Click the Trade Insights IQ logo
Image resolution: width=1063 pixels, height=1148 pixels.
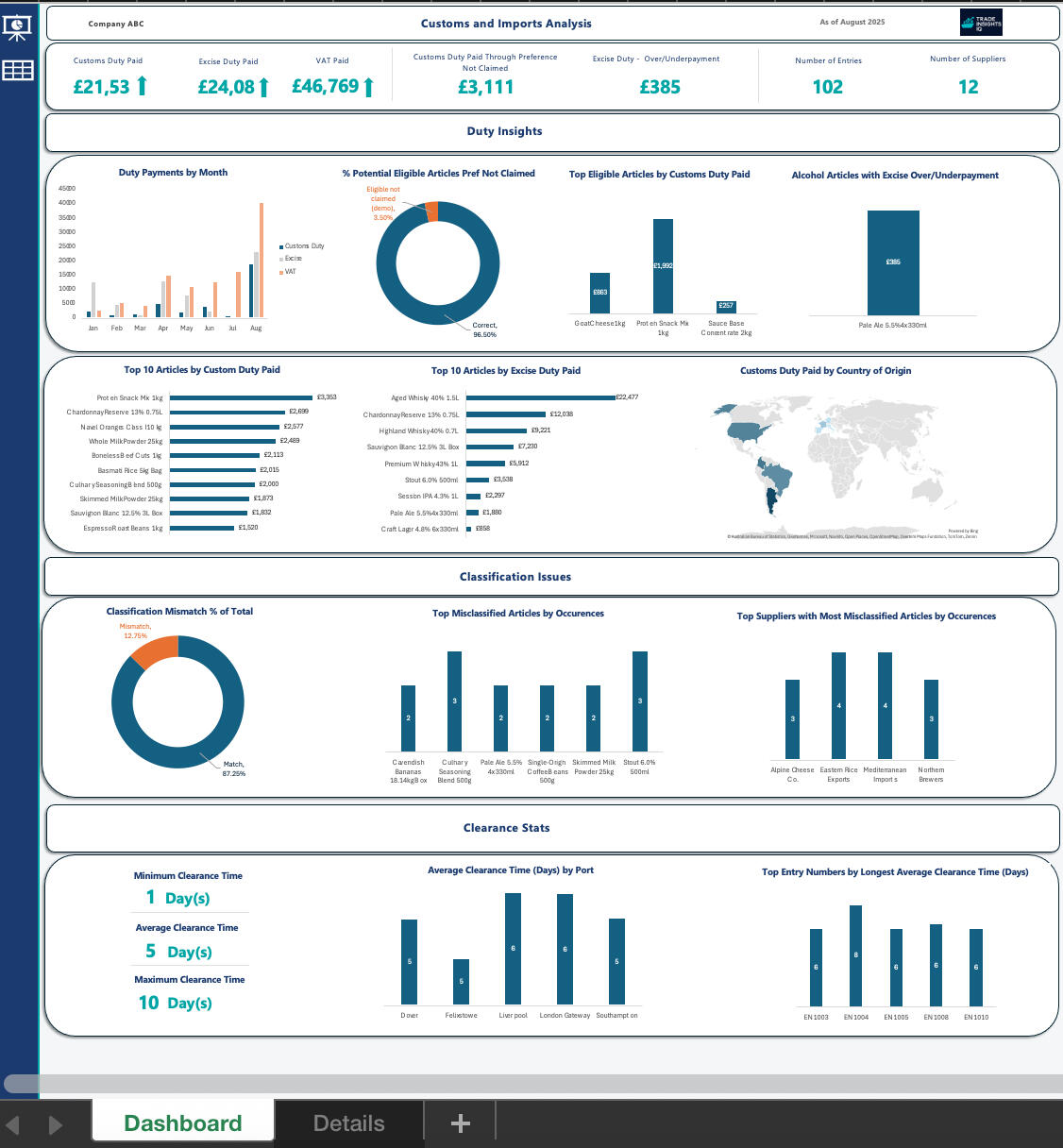981,23
